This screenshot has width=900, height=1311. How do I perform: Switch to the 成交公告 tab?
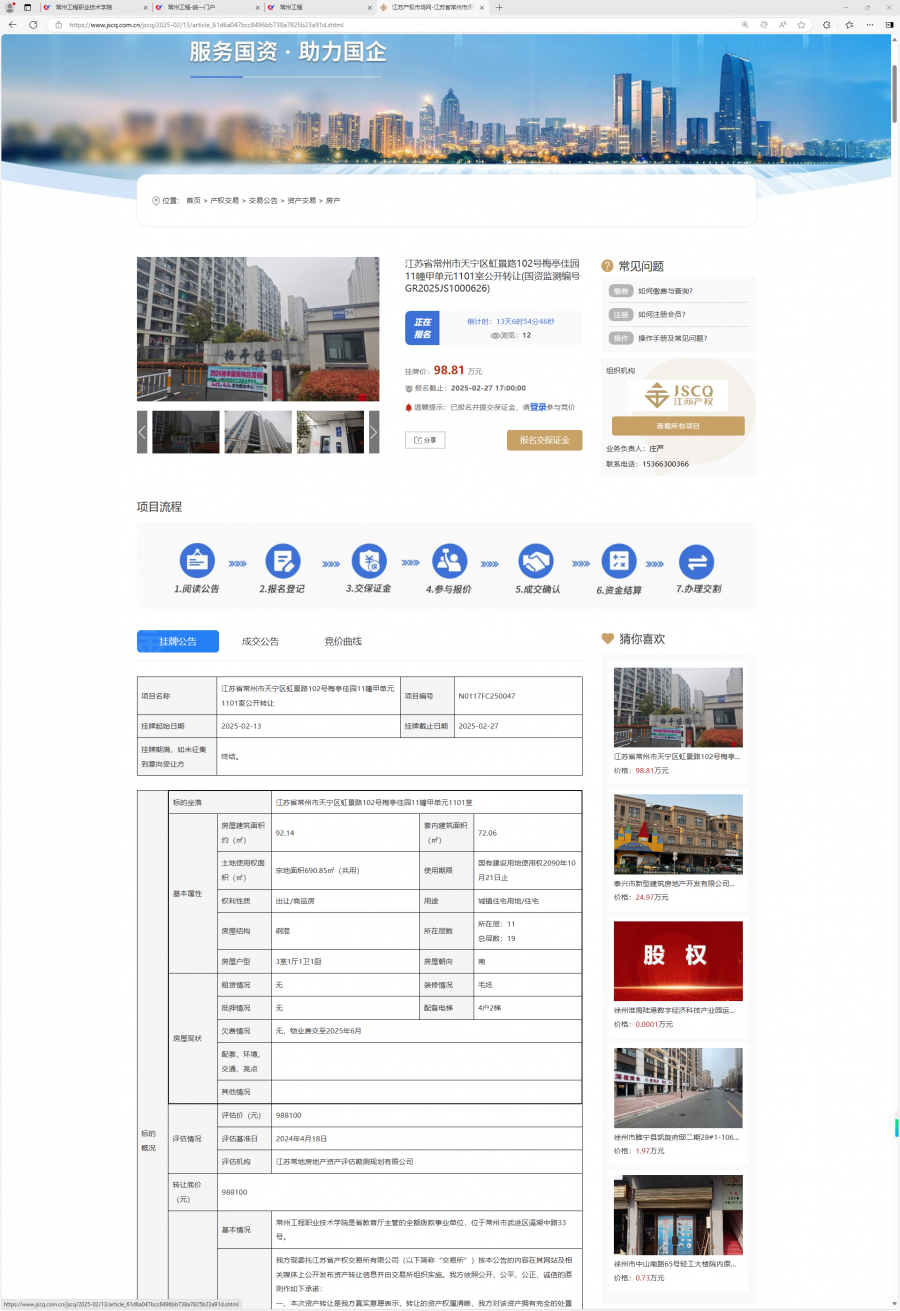pos(260,641)
